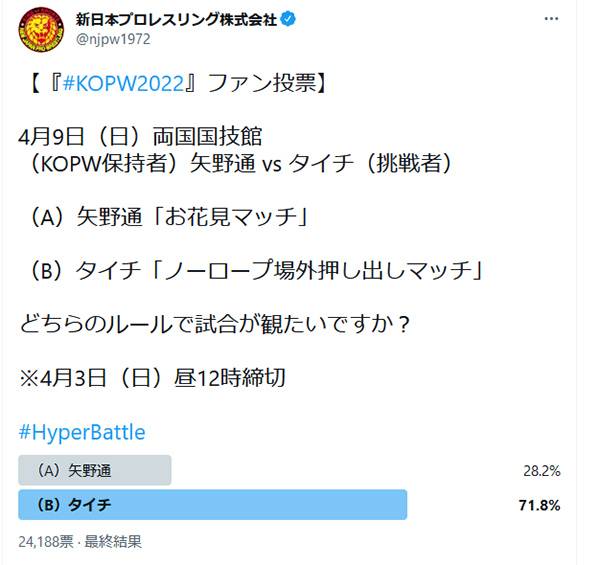
Task: Click the @njpw1972 handle
Action: [113, 40]
